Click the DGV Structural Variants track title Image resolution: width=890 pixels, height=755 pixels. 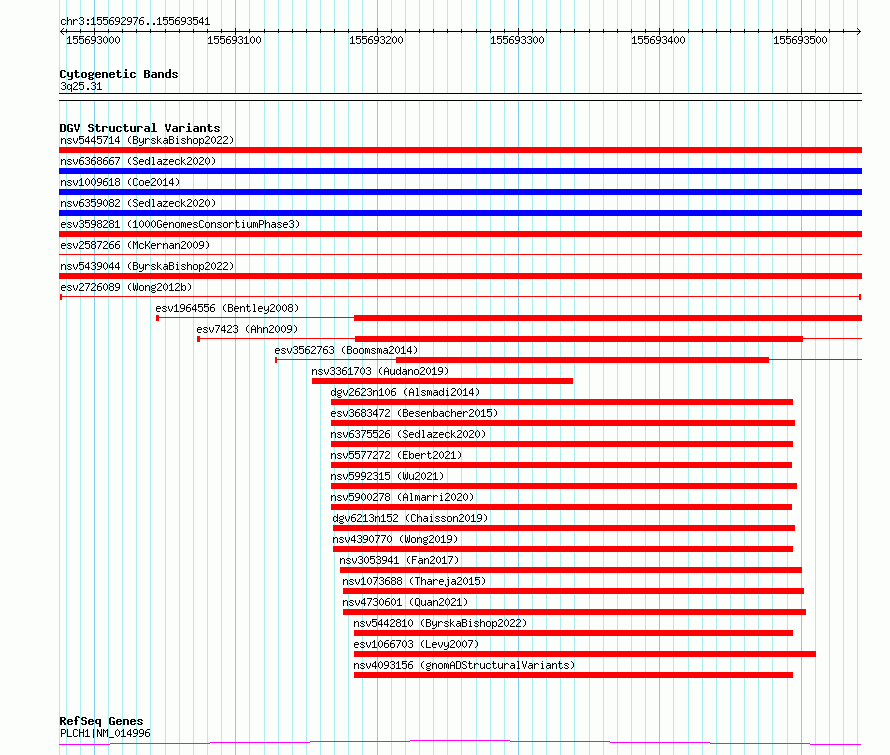(x=140, y=128)
